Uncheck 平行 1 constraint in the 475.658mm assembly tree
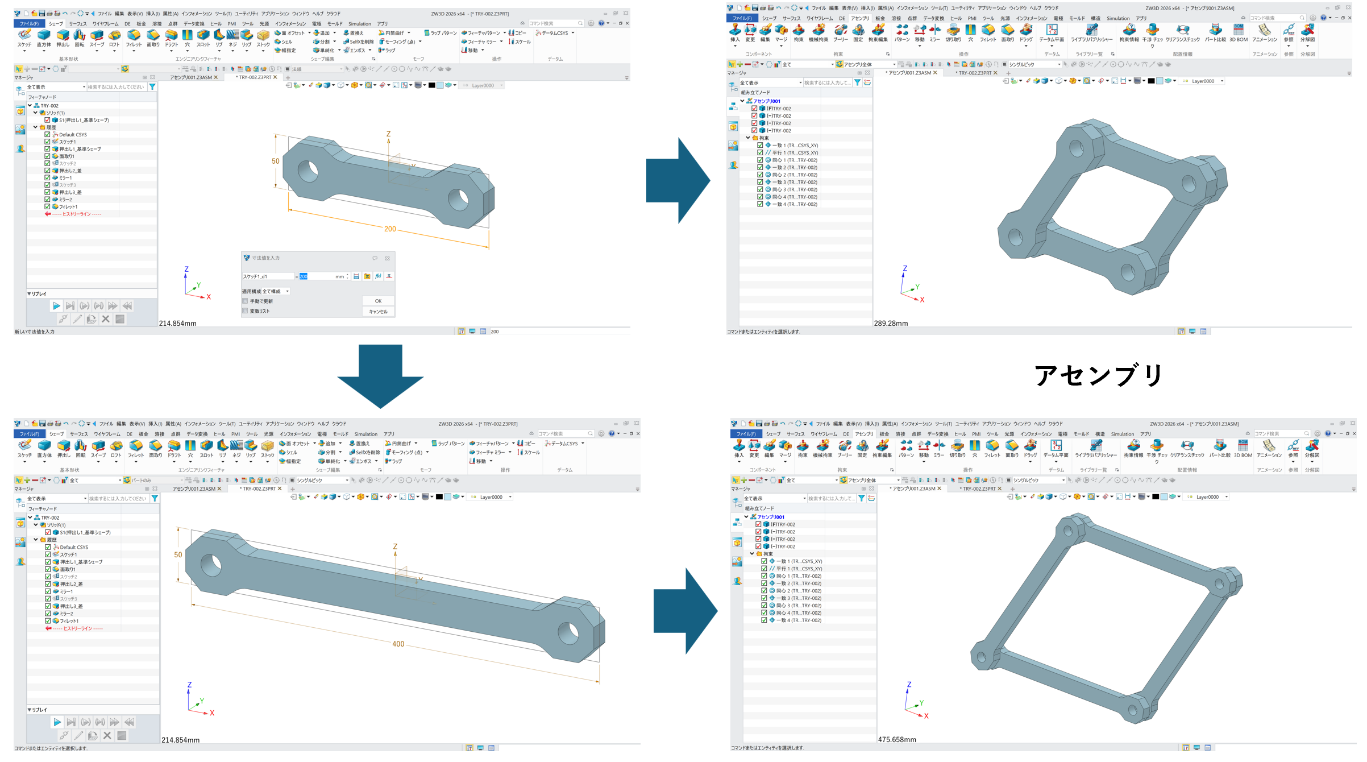The image size is (1367, 762). 765,569
